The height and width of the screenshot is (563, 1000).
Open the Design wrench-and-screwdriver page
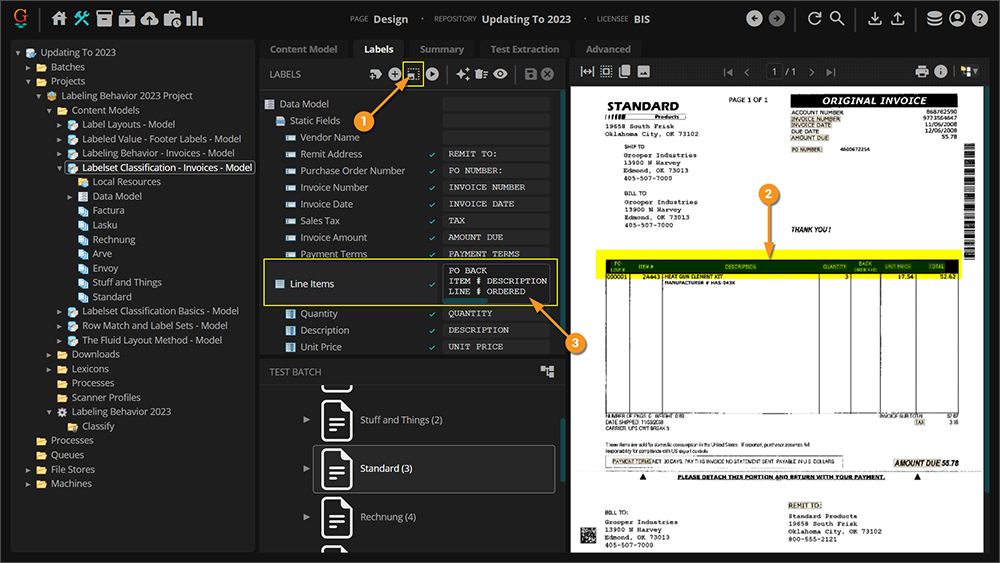[x=82, y=18]
